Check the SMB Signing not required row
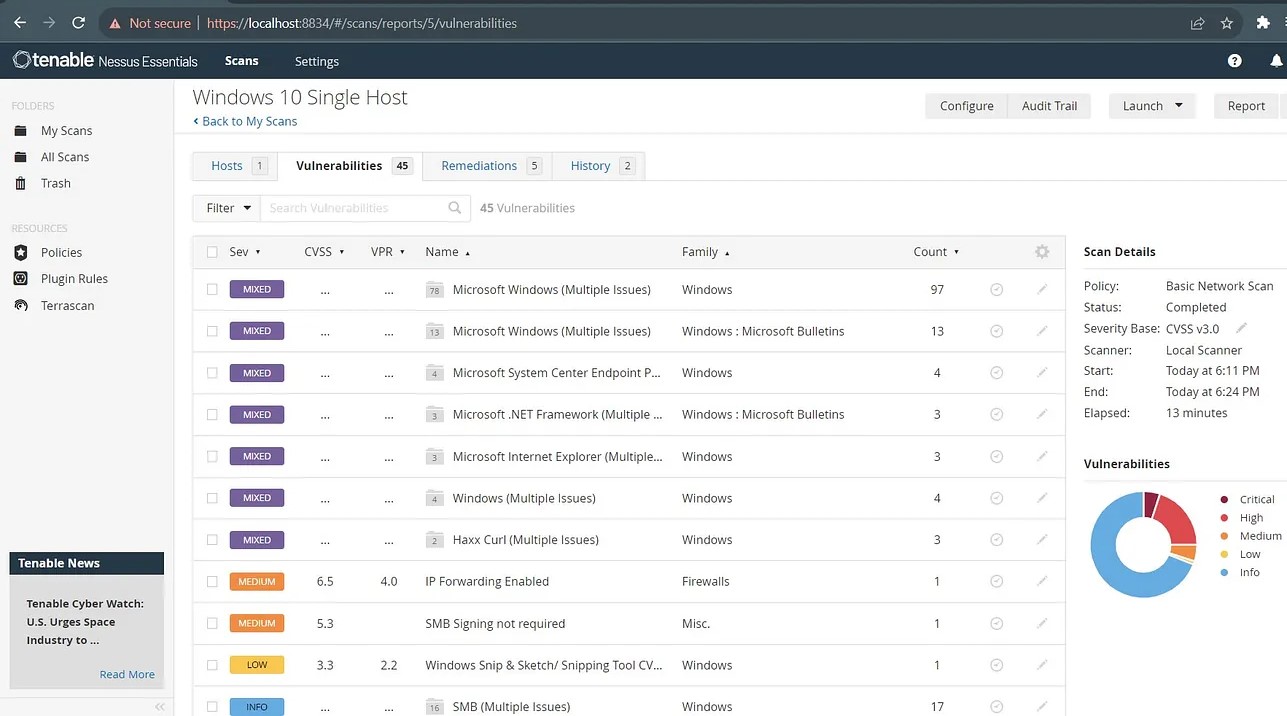1287x716 pixels. [x=212, y=623]
